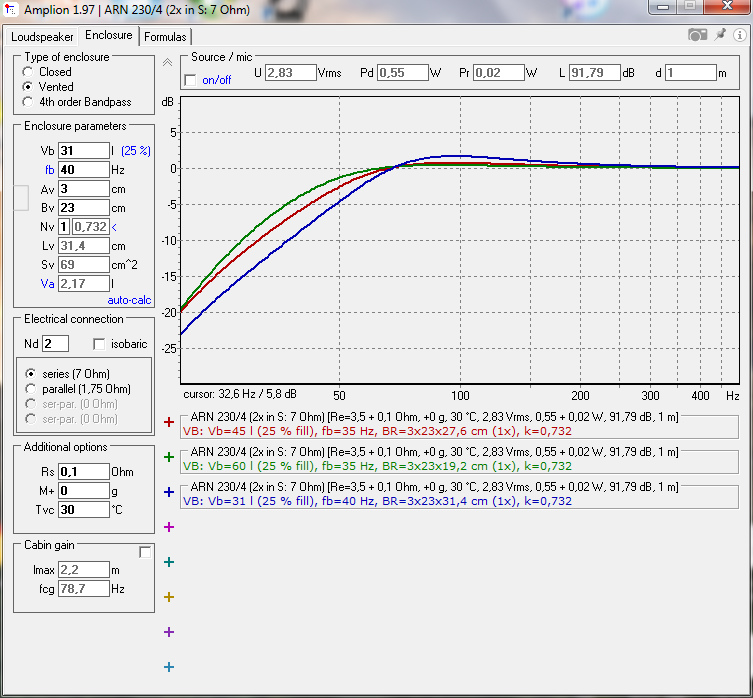
Task: Toggle the Source / mic on/off checkbox
Action: coord(190,80)
